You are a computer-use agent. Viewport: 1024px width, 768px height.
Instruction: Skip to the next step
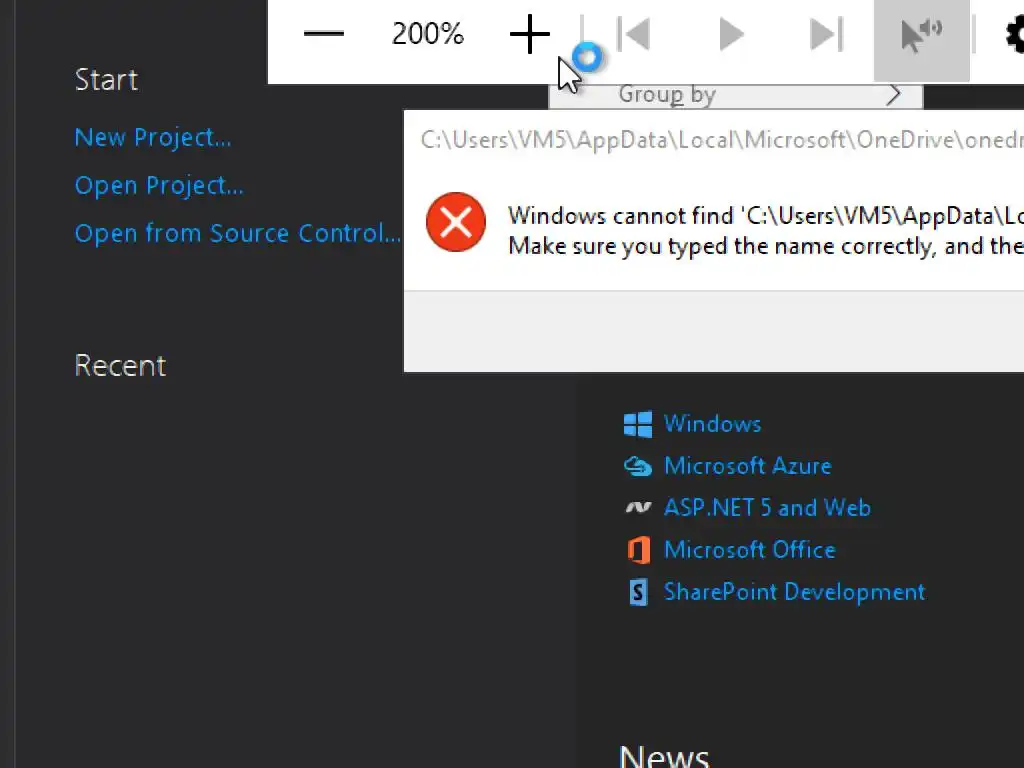(x=825, y=34)
